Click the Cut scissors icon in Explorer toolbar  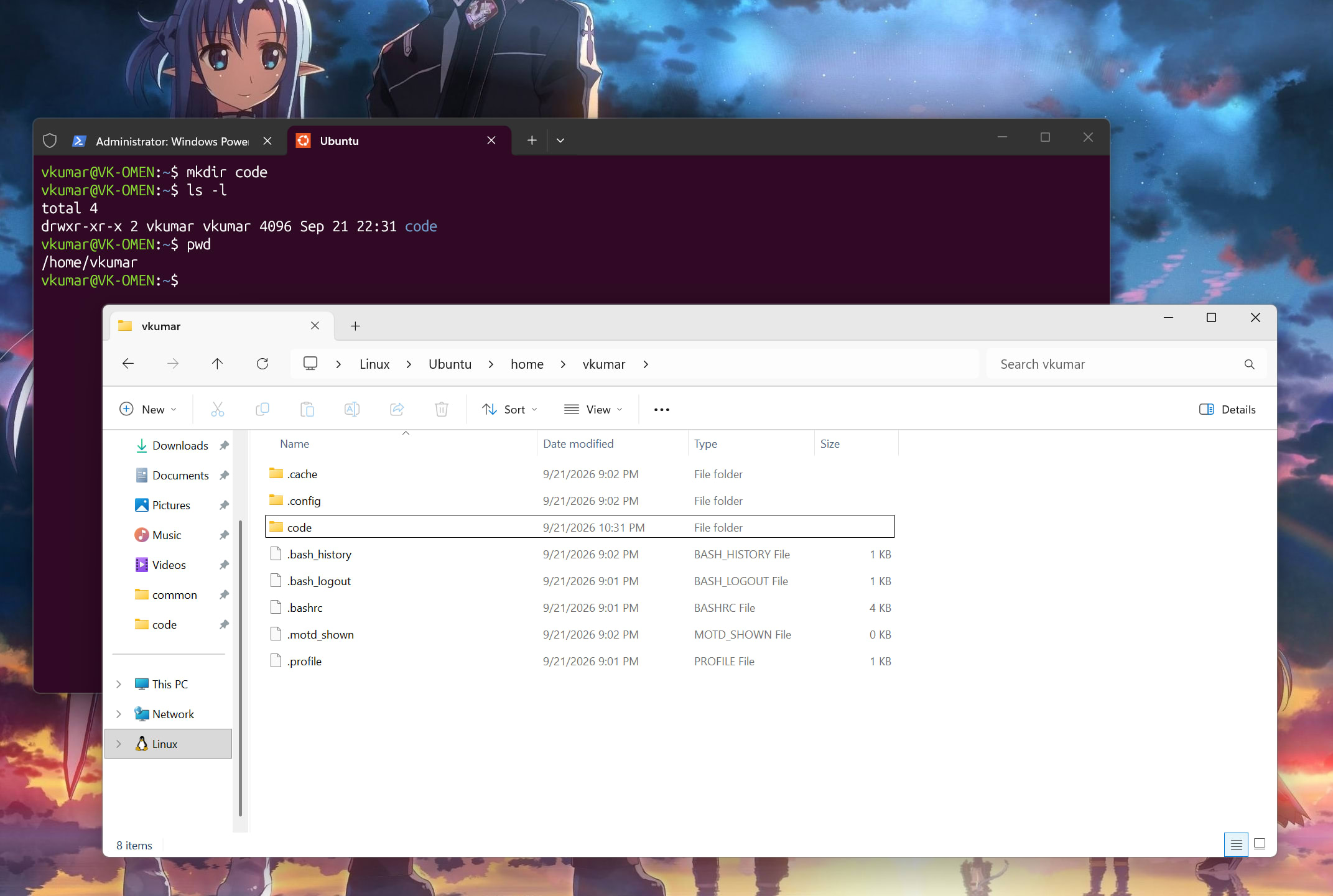pyautogui.click(x=217, y=409)
